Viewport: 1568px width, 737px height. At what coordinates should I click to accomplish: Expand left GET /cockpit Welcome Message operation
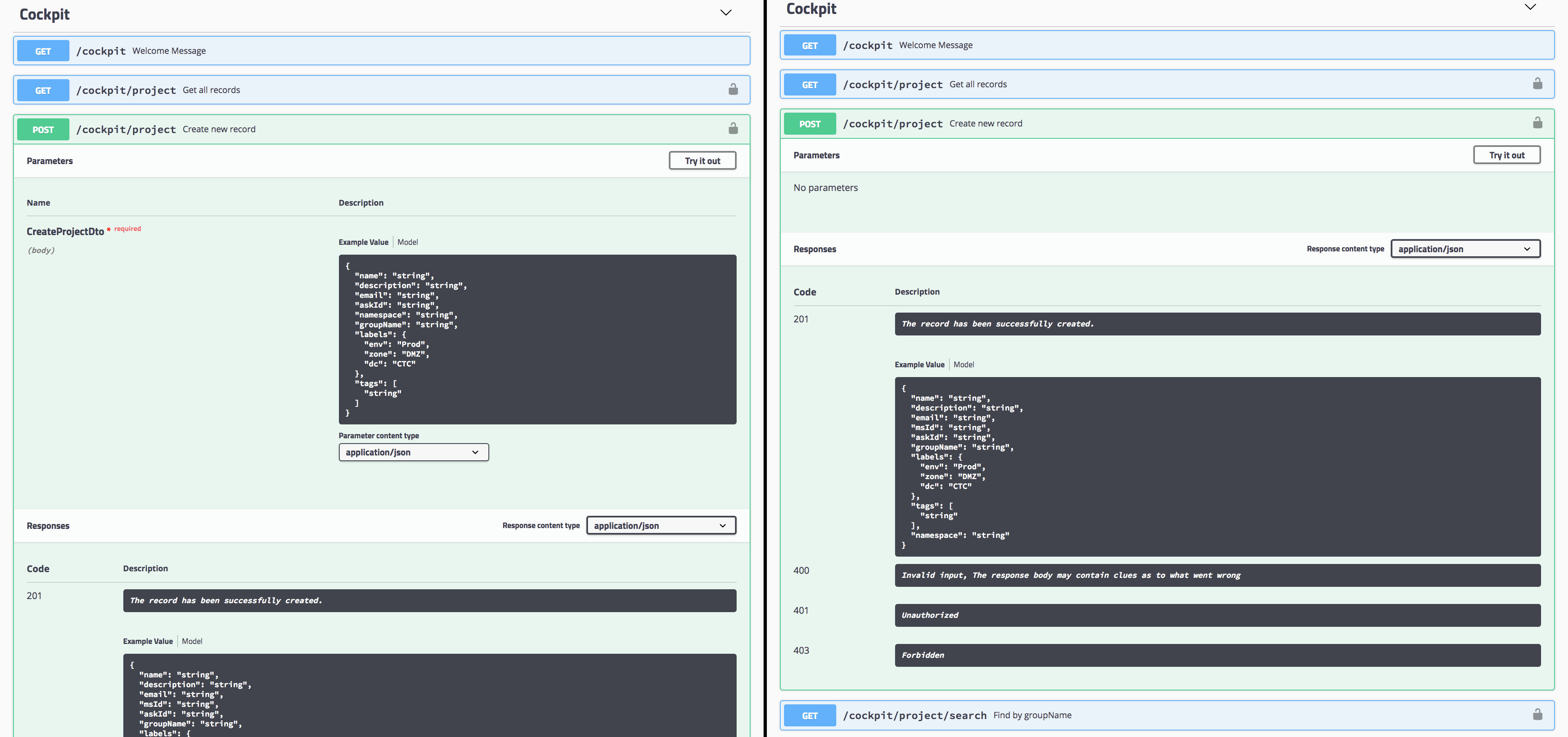tap(382, 51)
